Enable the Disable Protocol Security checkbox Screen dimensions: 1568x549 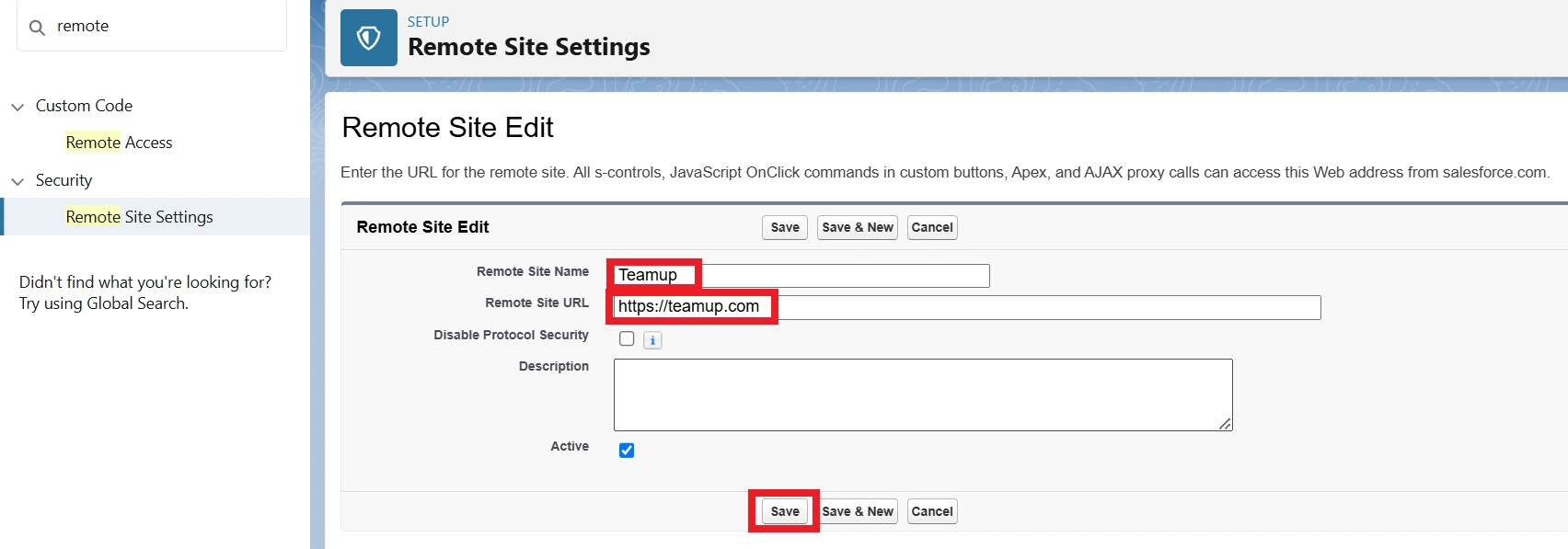(627, 338)
